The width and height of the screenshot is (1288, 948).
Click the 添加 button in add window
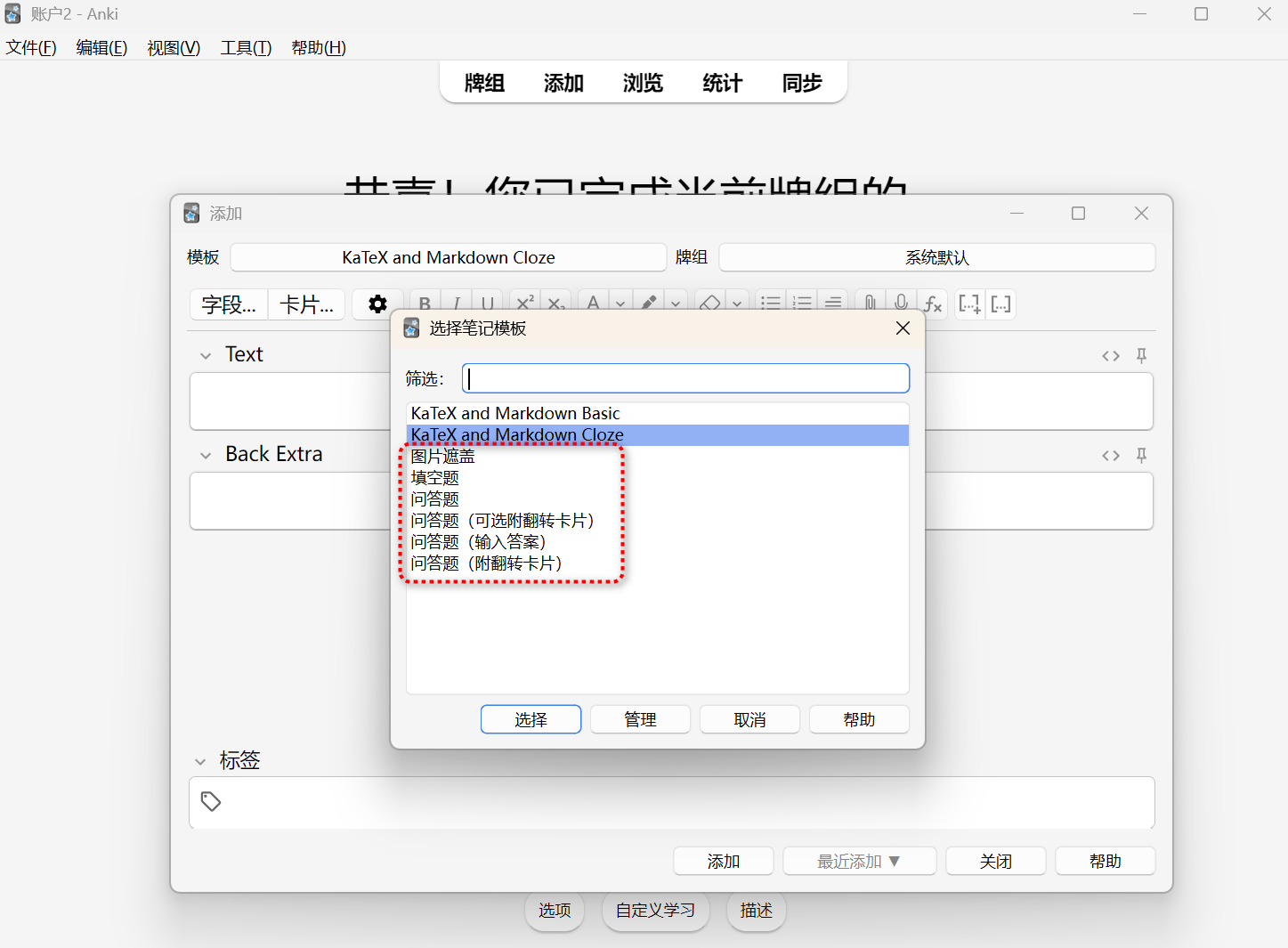coord(723,861)
